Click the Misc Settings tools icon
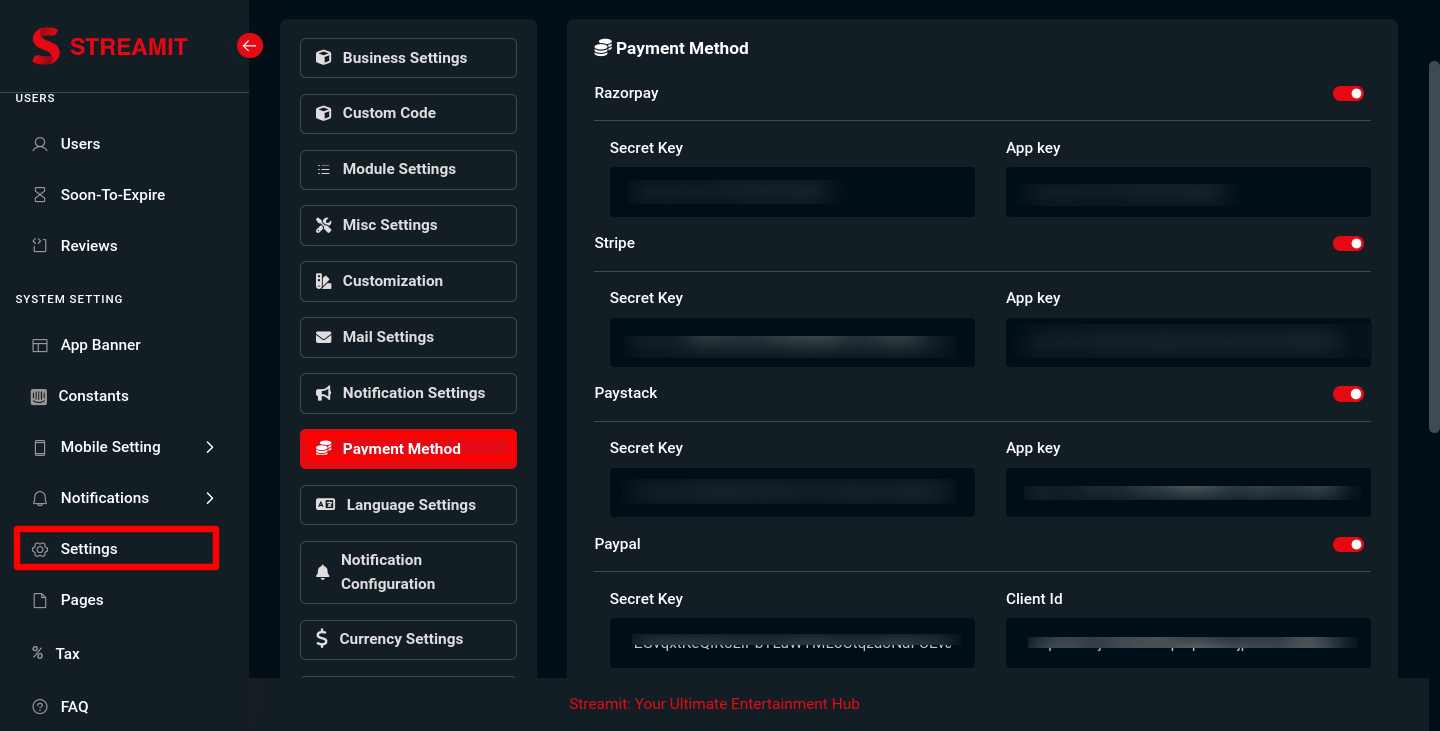This screenshot has height=731, width=1440. [323, 225]
